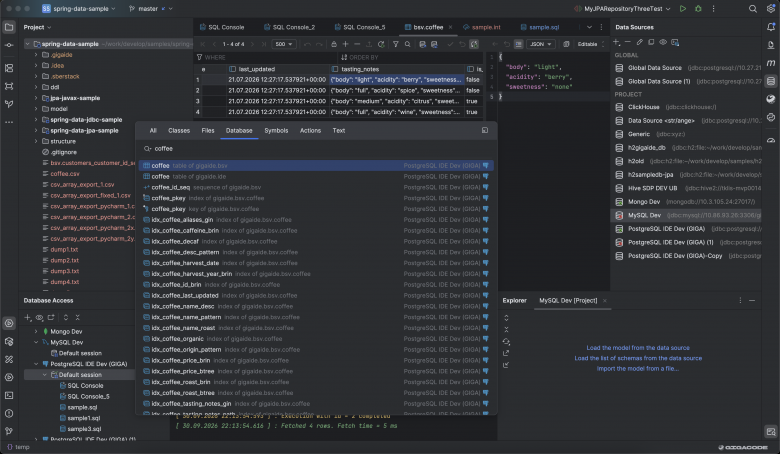780x454 pixels.
Task: Expand the jpa-javax-sample folder
Action: (36, 98)
